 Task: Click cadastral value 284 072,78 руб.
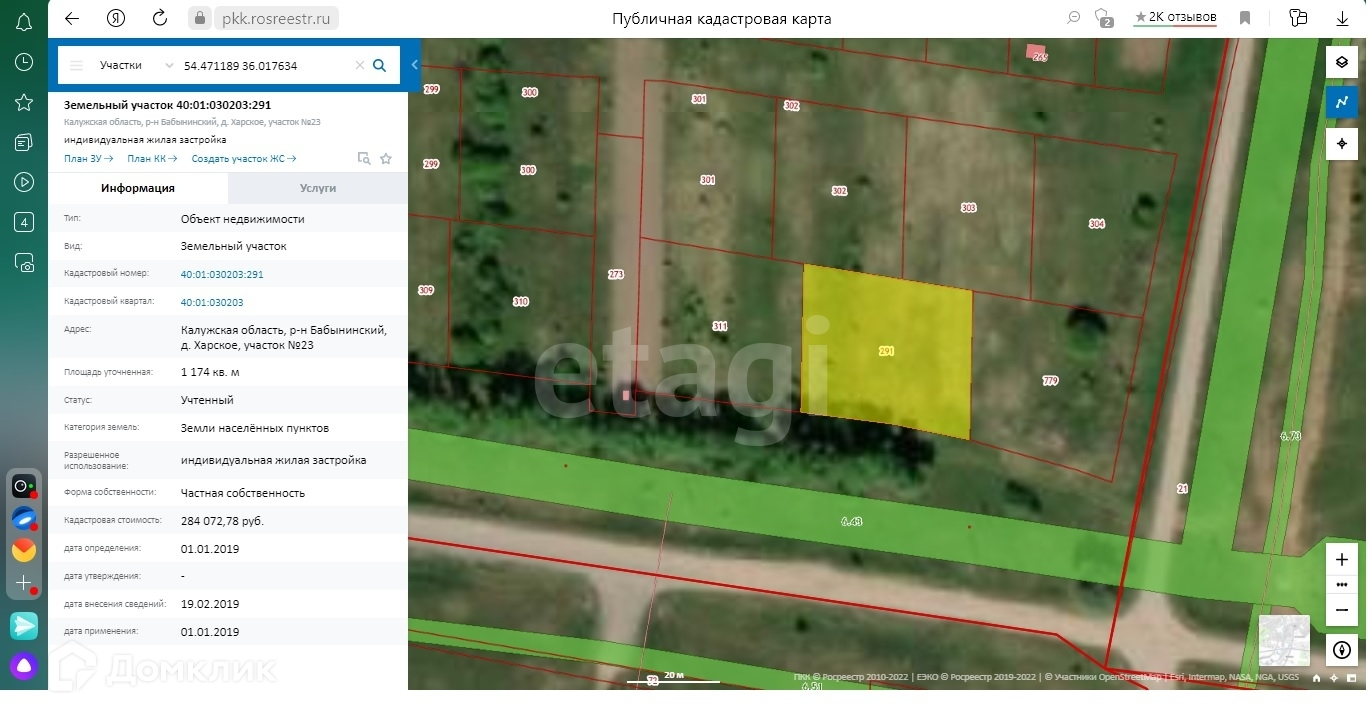(x=223, y=521)
